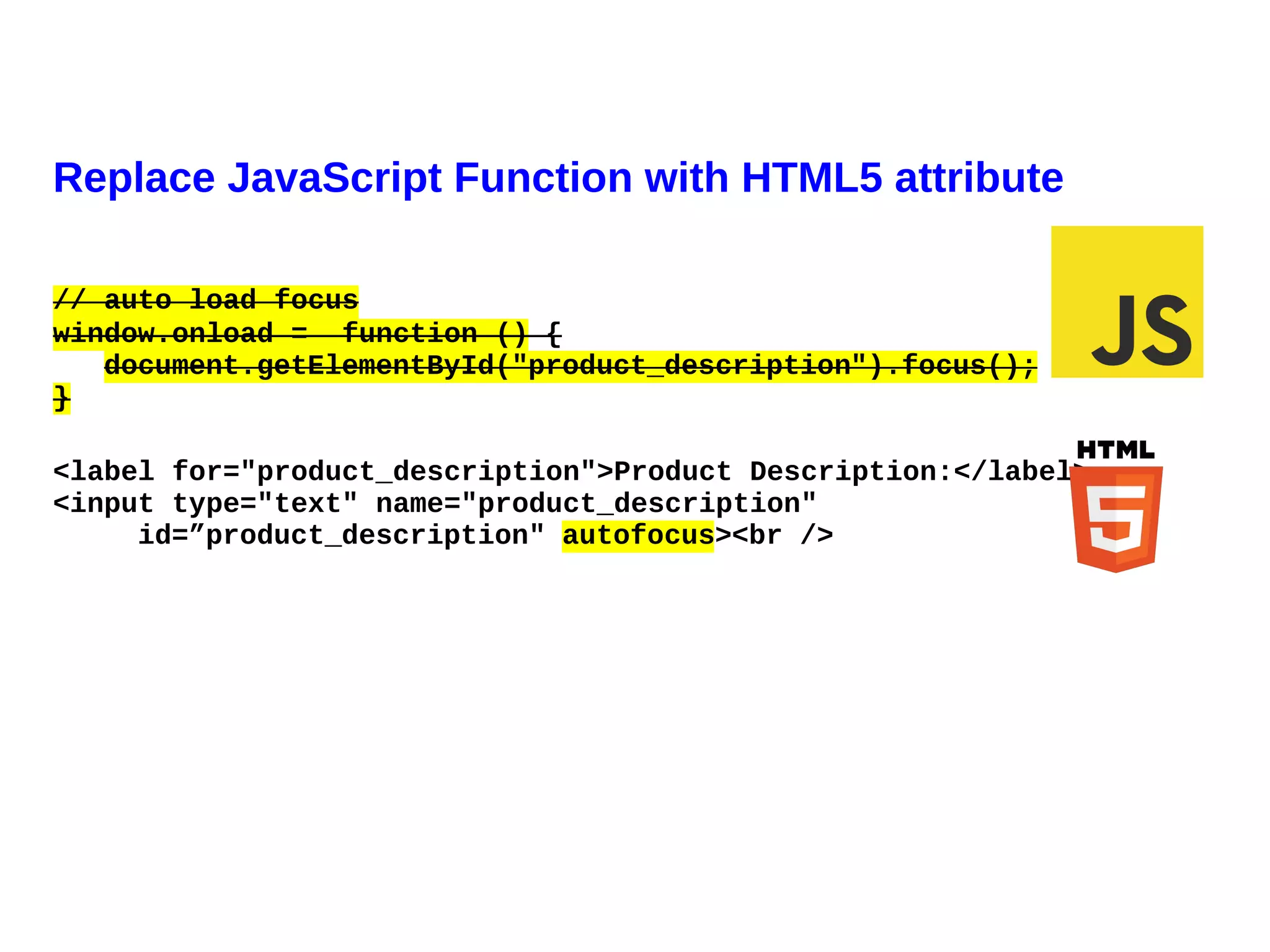Click the document.getElementById("product_description").focus(); line
Viewport: 1270px width, 952px height.
571,366
